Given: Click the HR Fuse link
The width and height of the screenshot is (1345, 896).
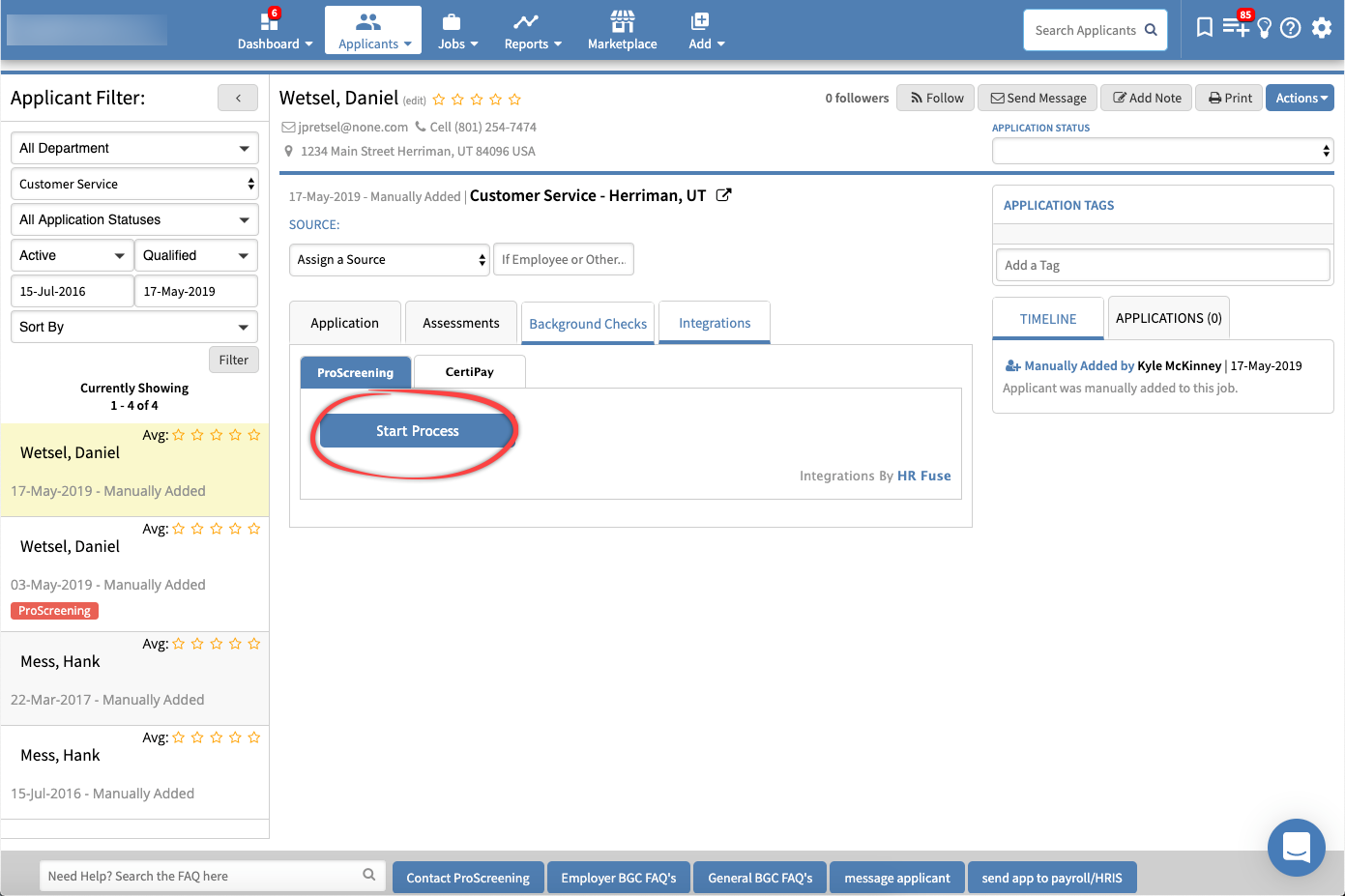Looking at the screenshot, I should [923, 476].
